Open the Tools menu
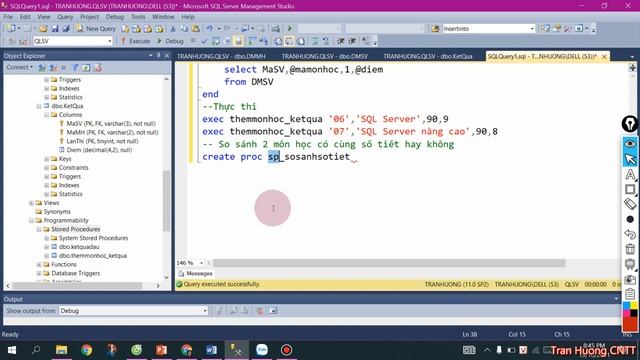Screen dimensions: 640x360 (x=138, y=17)
